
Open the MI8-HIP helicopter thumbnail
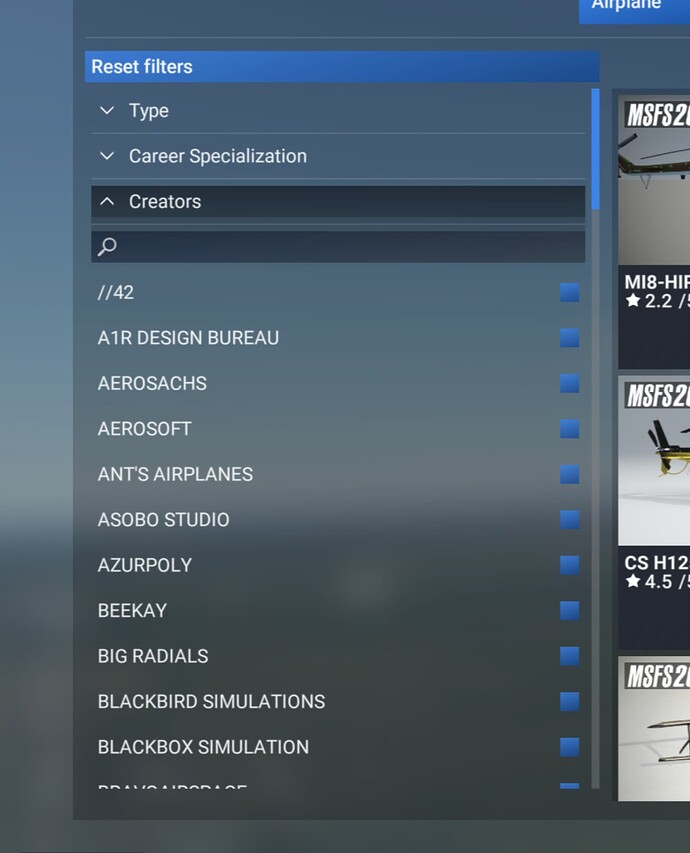[x=654, y=180]
